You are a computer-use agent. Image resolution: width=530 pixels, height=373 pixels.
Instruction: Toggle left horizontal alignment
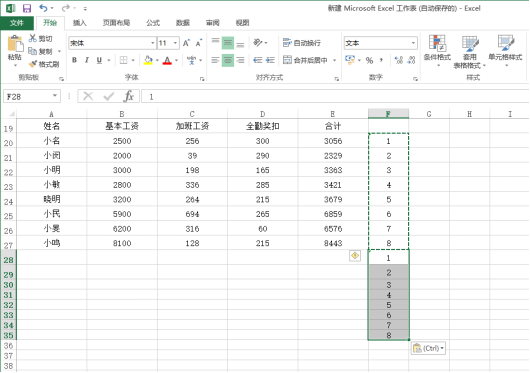[x=215, y=60]
